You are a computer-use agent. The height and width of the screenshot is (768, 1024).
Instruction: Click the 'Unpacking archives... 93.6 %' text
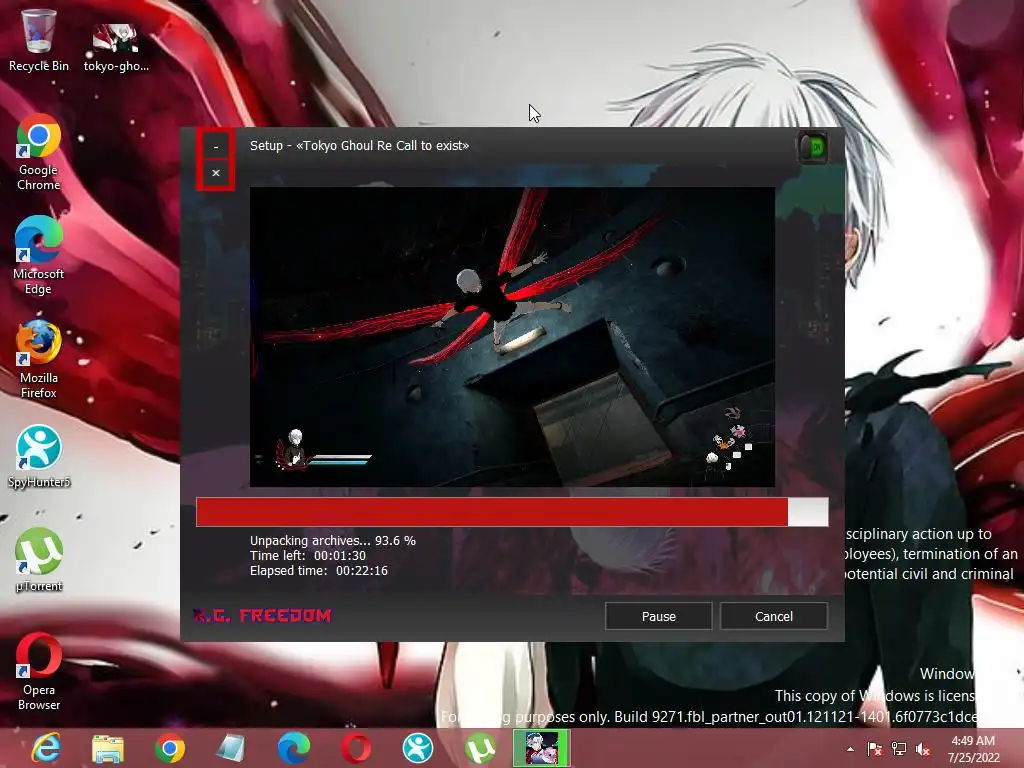(x=332, y=541)
